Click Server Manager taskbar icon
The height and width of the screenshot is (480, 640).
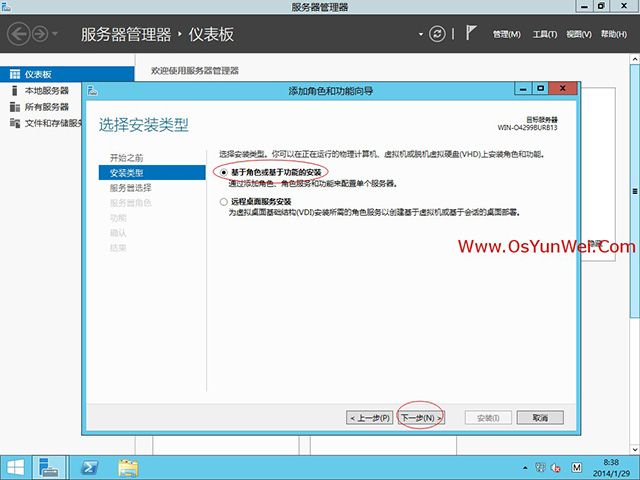pos(50,466)
